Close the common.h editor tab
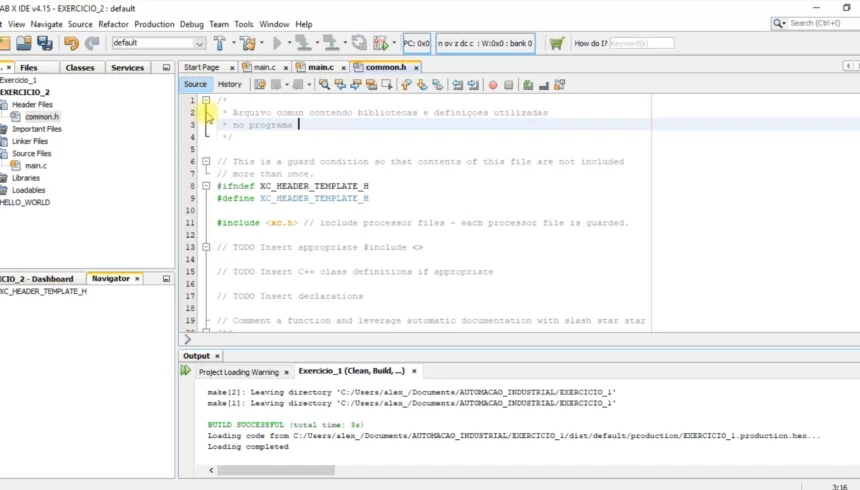Screen dimensions: 860x490 [416, 67]
